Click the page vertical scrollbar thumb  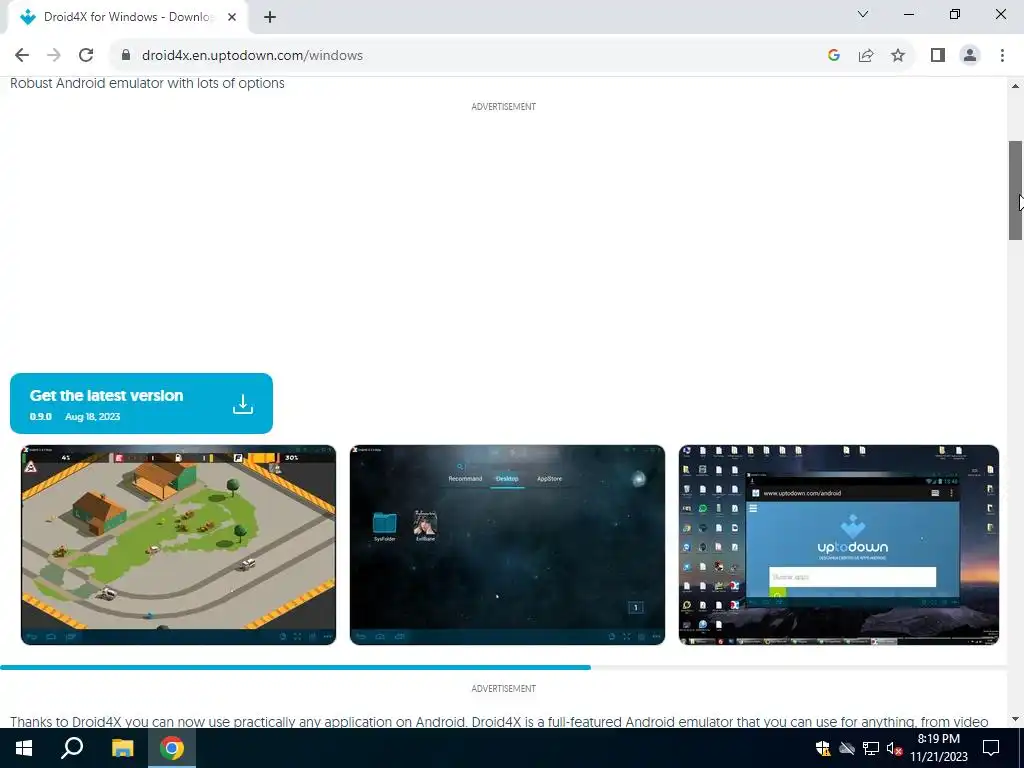point(1015,191)
